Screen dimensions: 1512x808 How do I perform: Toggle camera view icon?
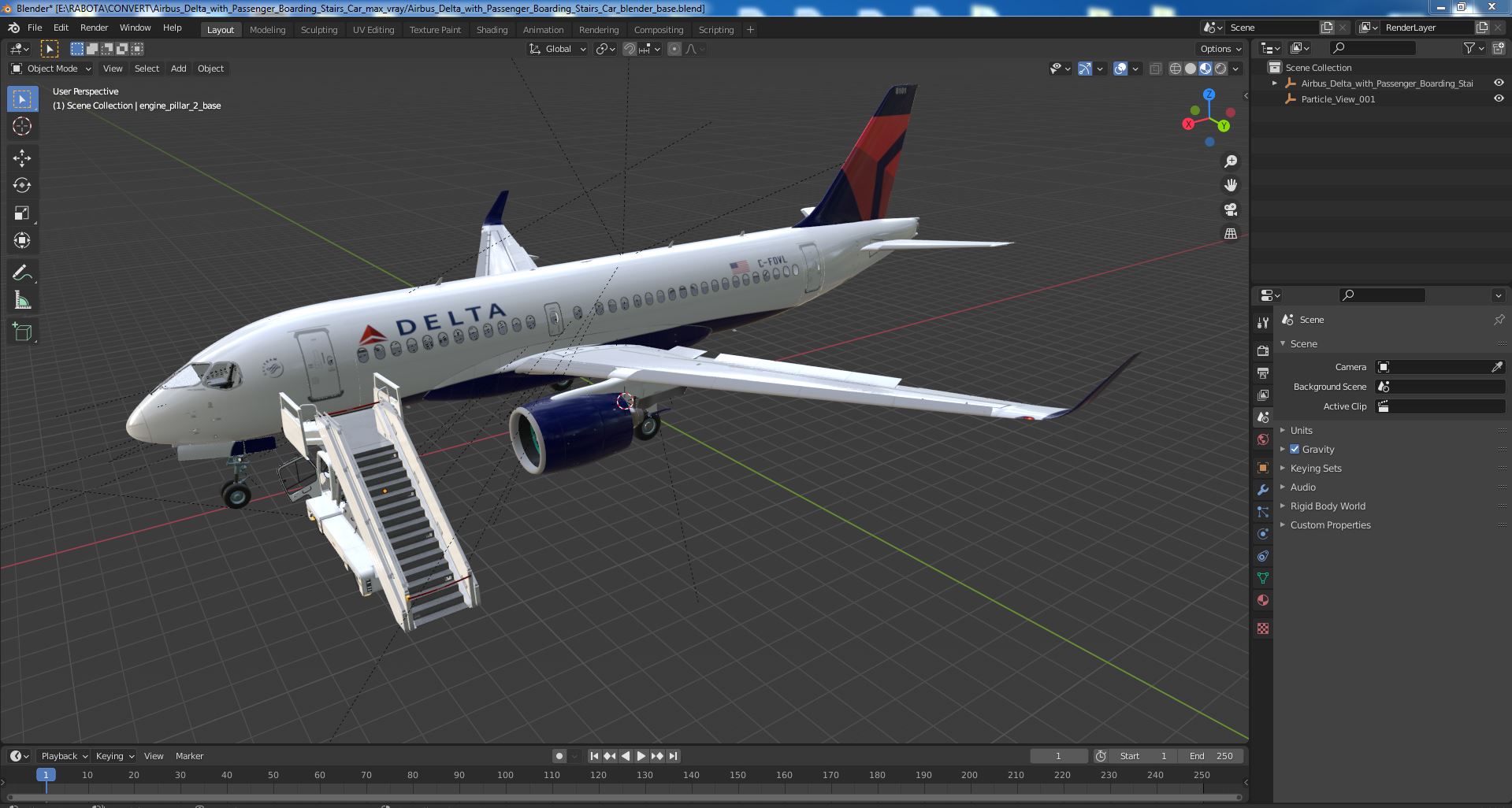[x=1230, y=209]
